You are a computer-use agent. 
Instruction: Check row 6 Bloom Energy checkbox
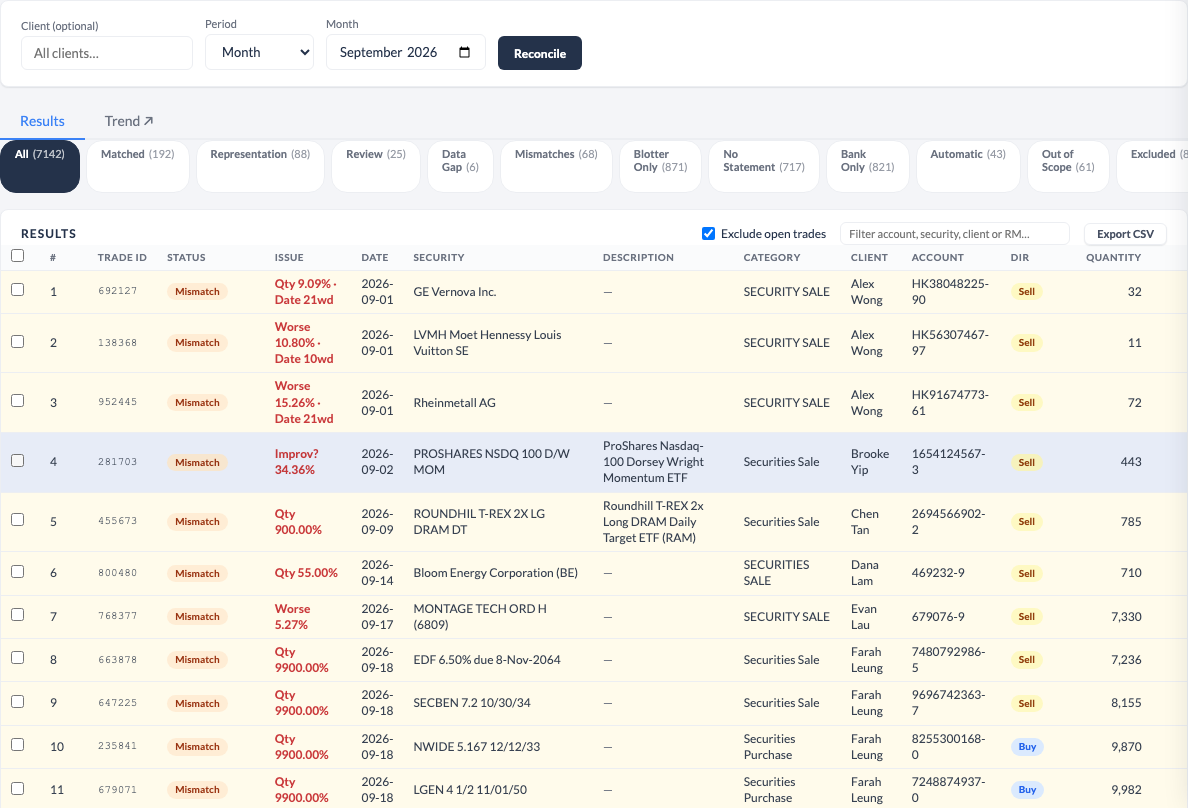coord(17,572)
